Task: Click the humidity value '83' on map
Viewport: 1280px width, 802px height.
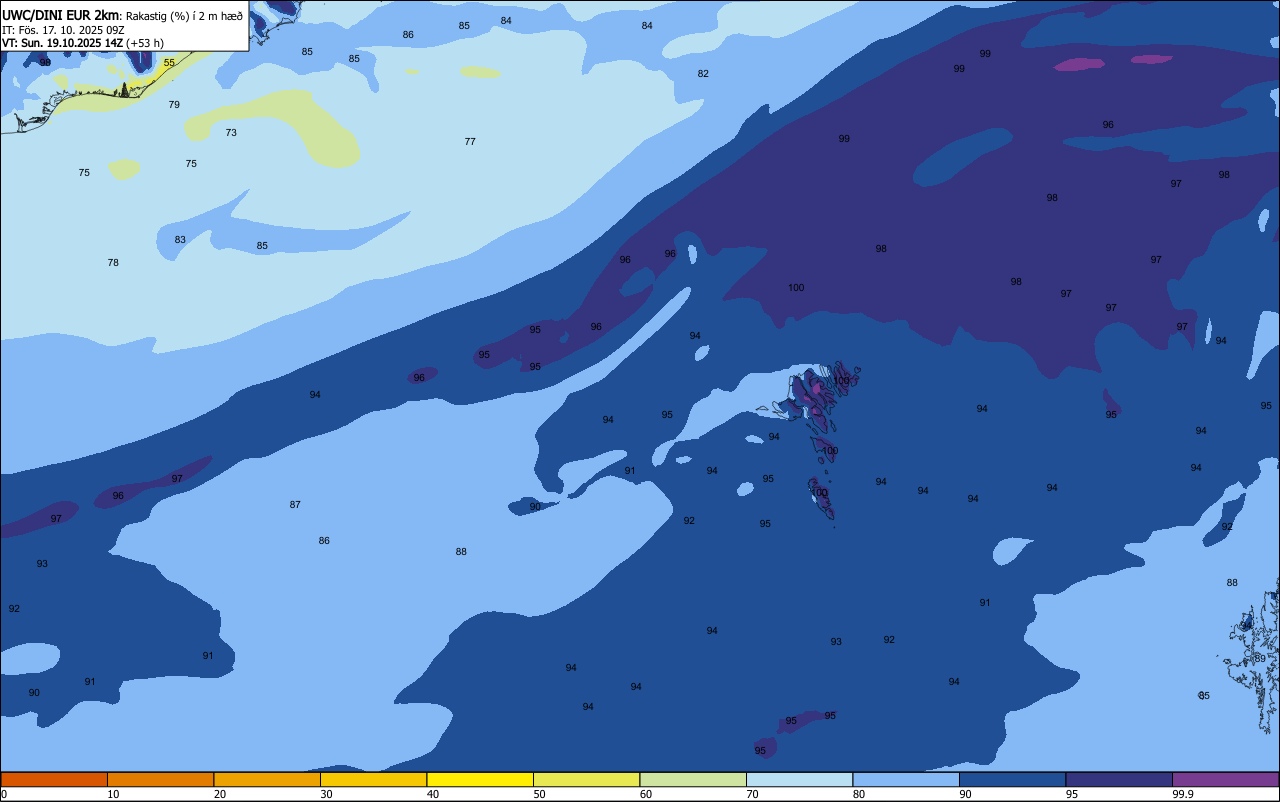Action: tap(180, 239)
